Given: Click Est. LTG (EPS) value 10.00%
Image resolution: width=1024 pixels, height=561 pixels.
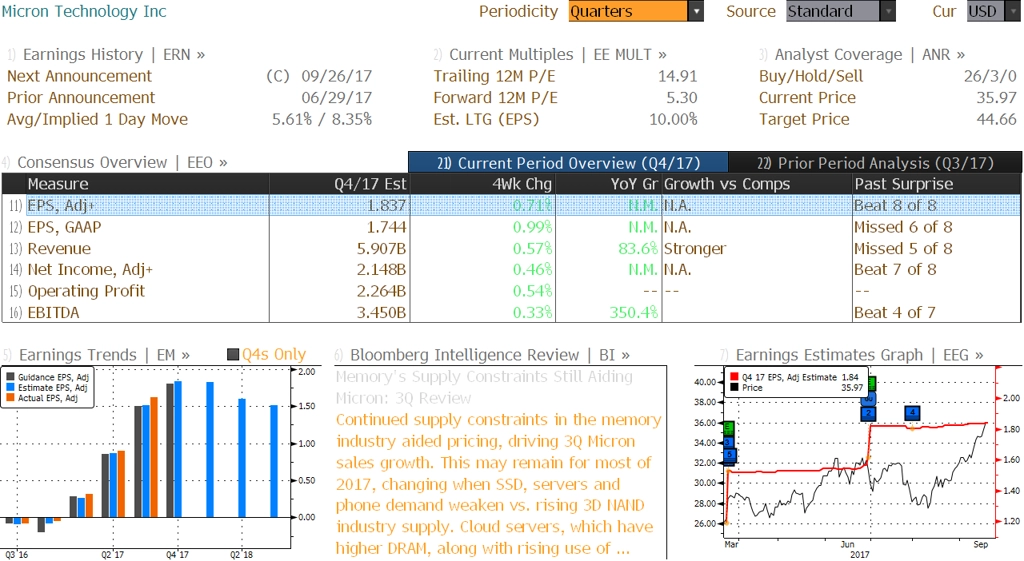Looking at the screenshot, I should [x=673, y=119].
